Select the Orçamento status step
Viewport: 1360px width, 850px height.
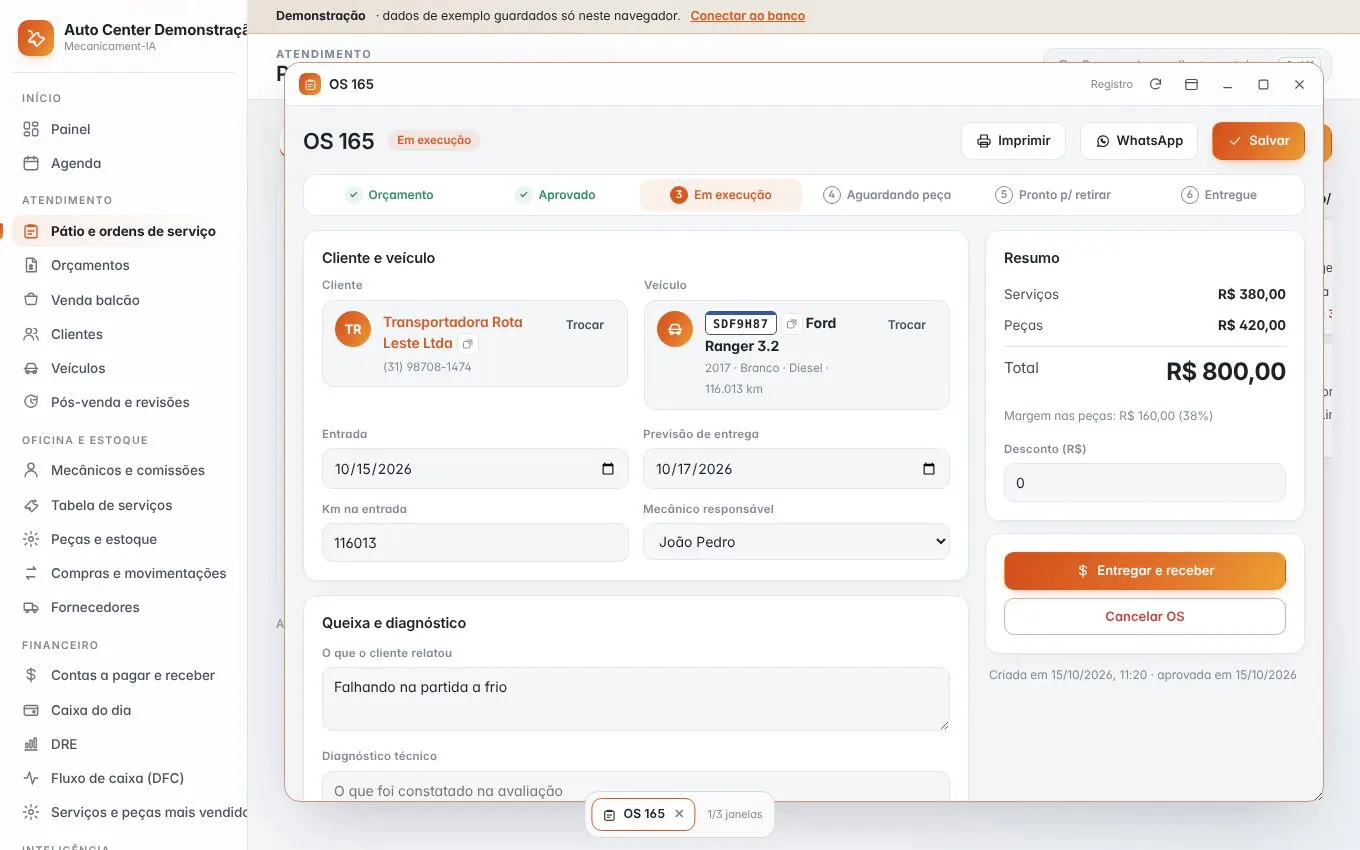[x=390, y=195]
